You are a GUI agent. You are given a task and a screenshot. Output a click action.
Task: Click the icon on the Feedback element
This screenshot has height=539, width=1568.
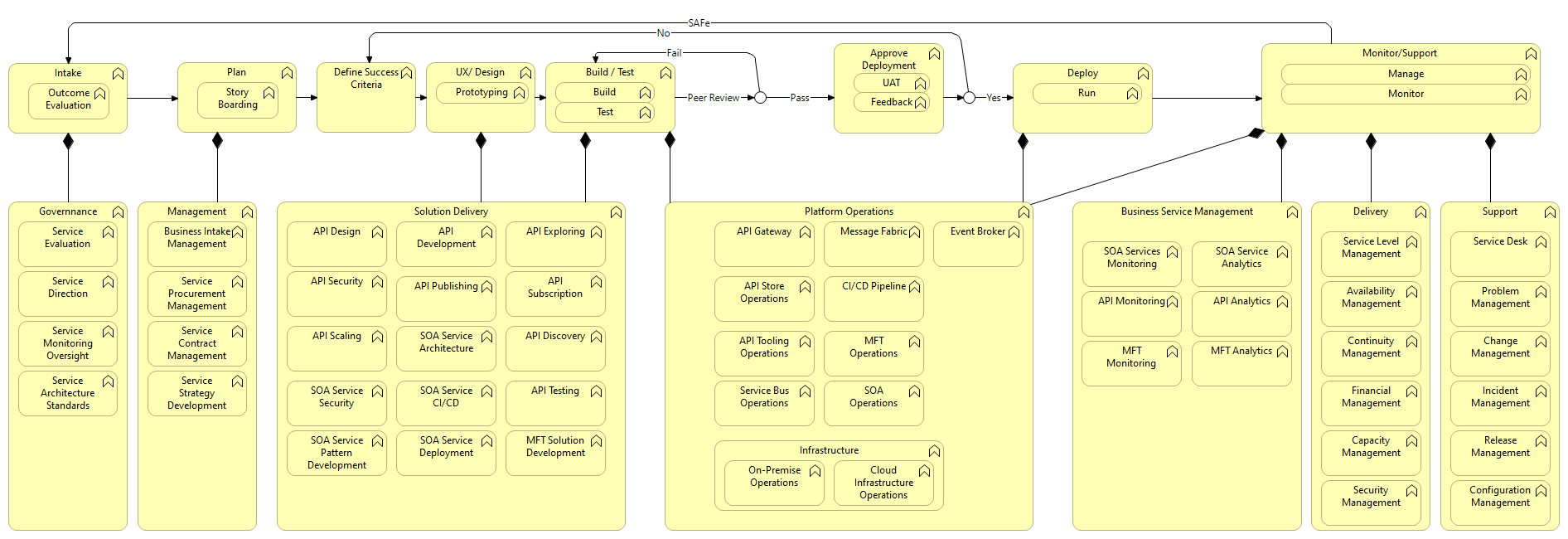point(920,103)
